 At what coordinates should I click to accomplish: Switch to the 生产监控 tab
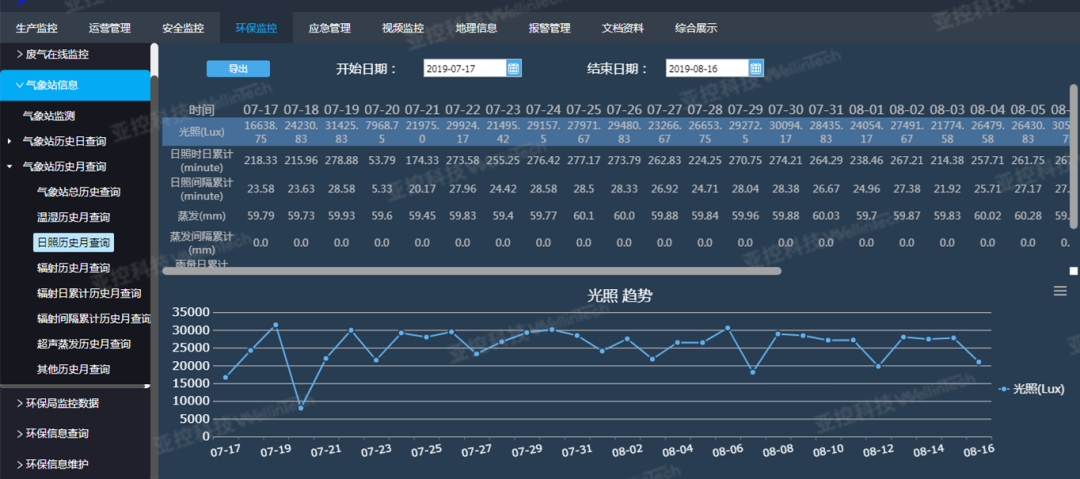[x=37, y=29]
